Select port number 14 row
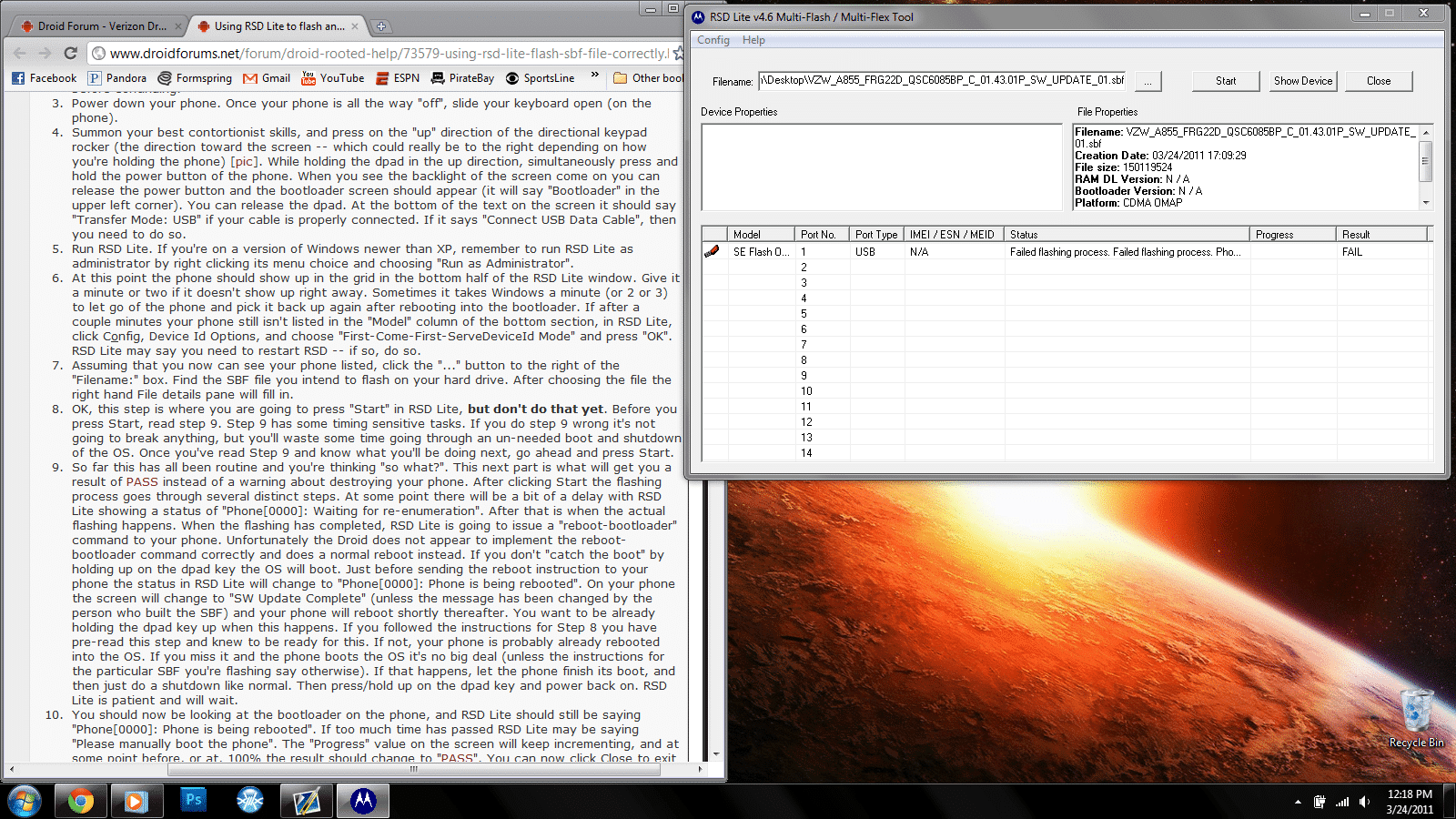Image resolution: width=1456 pixels, height=819 pixels. pyautogui.click(x=1067, y=453)
